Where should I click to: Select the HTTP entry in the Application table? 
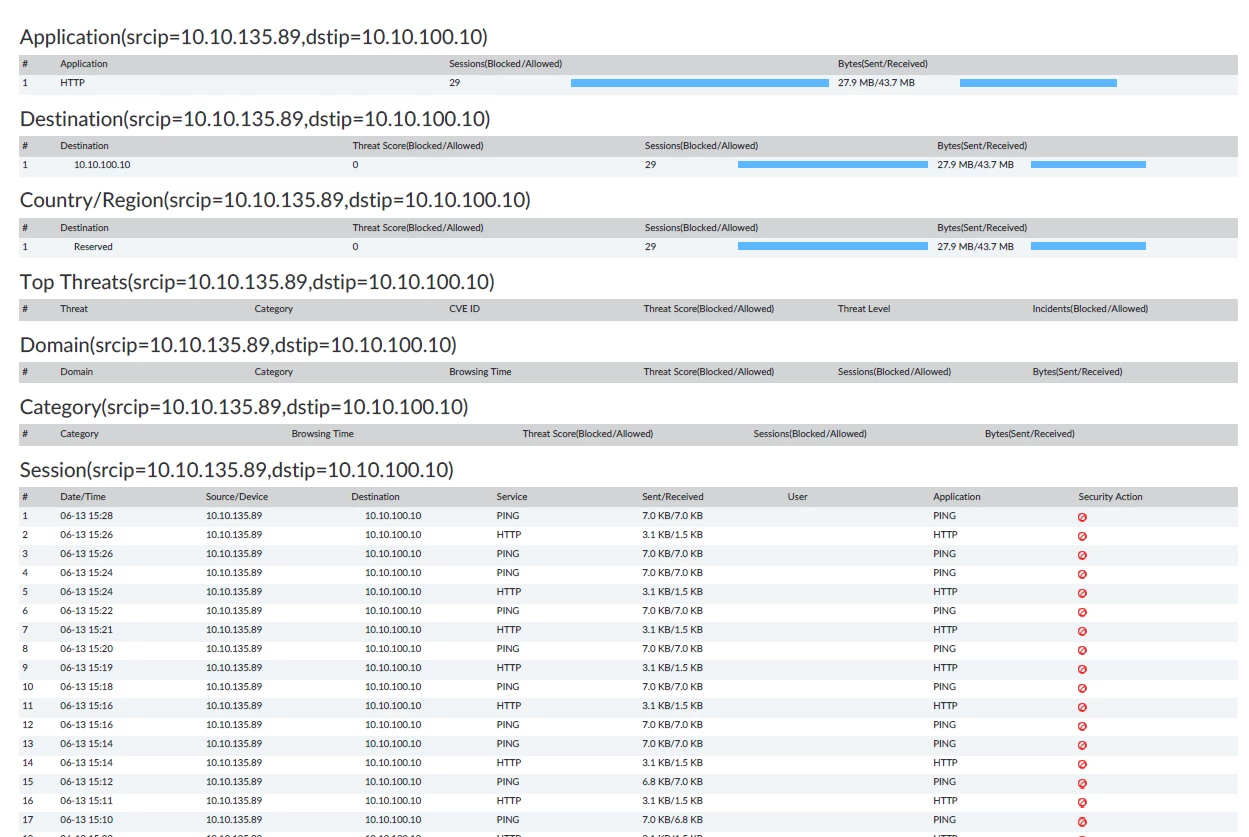72,83
